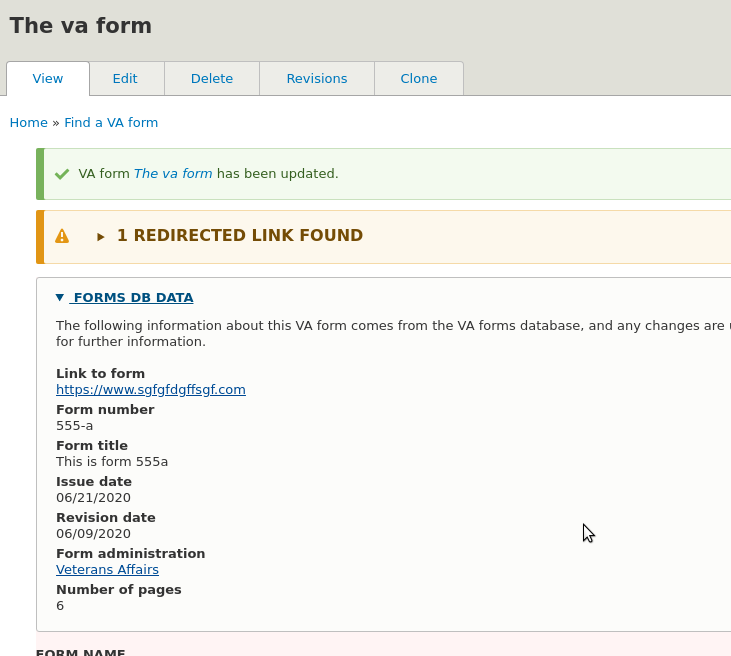This screenshot has width=731, height=656.
Task: Open the sgfgfdgffsgf.com form link
Action: (151, 389)
